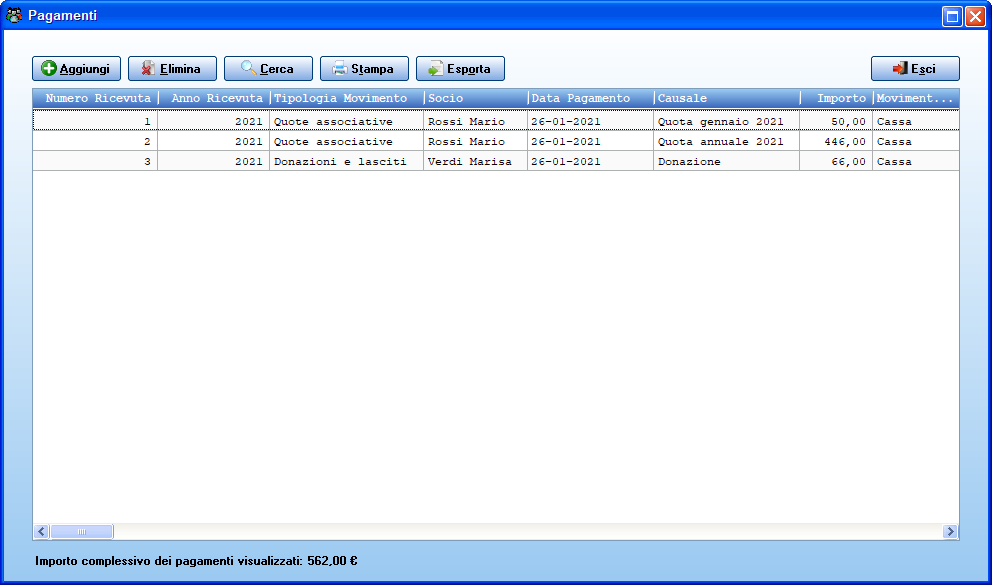Click the horizontal scrollbar right arrow
992x585 pixels.
(950, 531)
